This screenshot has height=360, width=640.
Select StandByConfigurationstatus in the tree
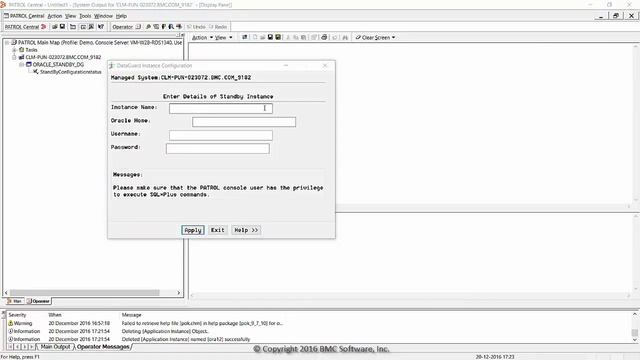71,72
